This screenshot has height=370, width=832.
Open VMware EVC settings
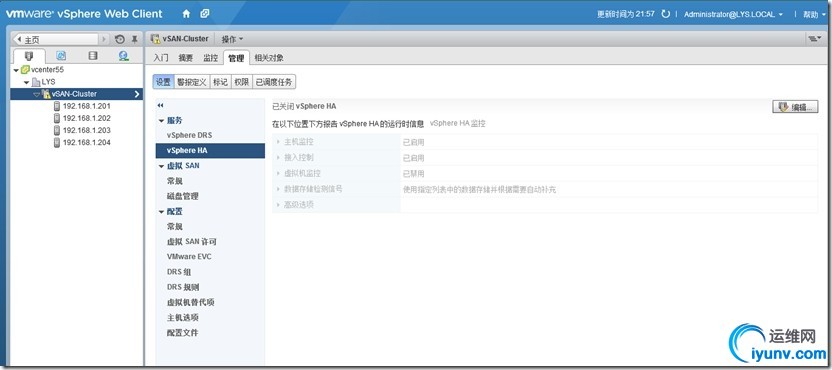(x=189, y=256)
